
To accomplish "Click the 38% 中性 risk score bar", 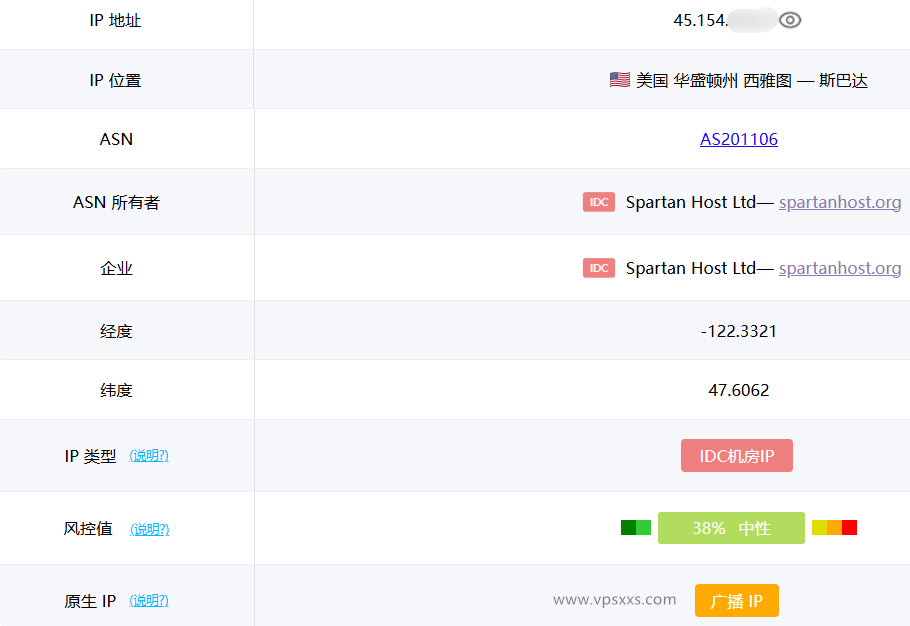I will coord(731,528).
